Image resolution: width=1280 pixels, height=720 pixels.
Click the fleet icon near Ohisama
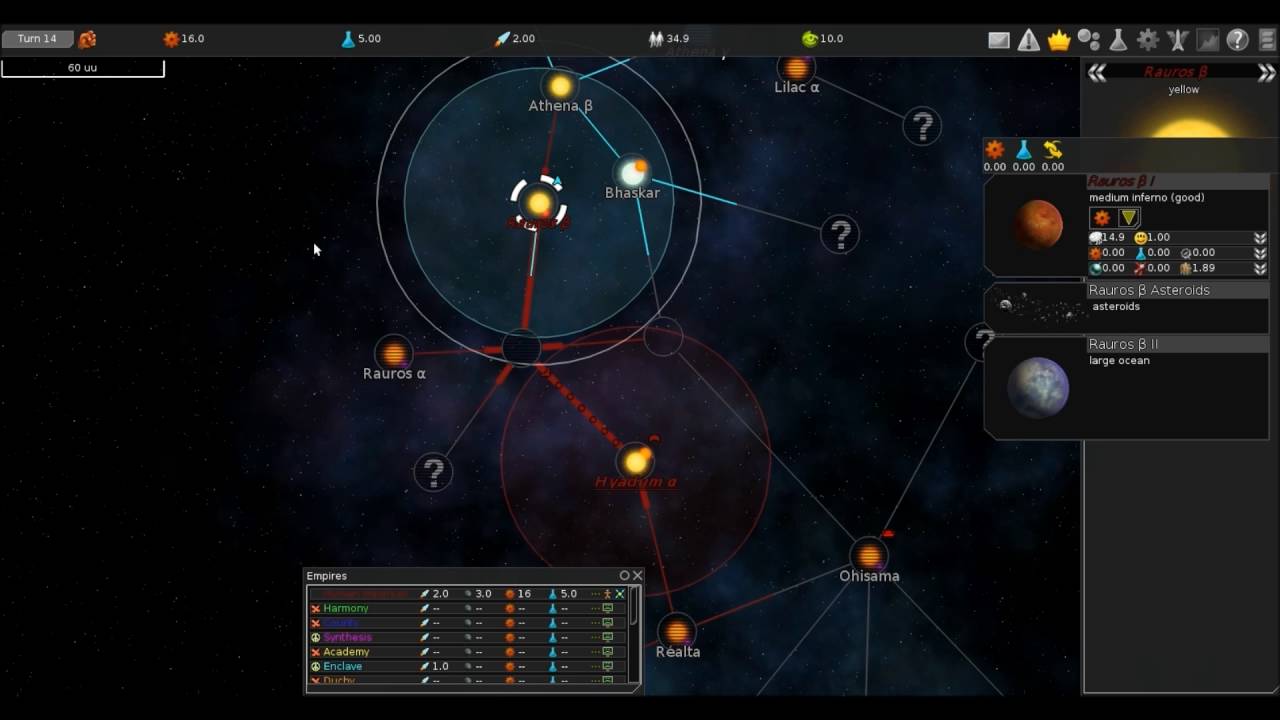(x=887, y=534)
